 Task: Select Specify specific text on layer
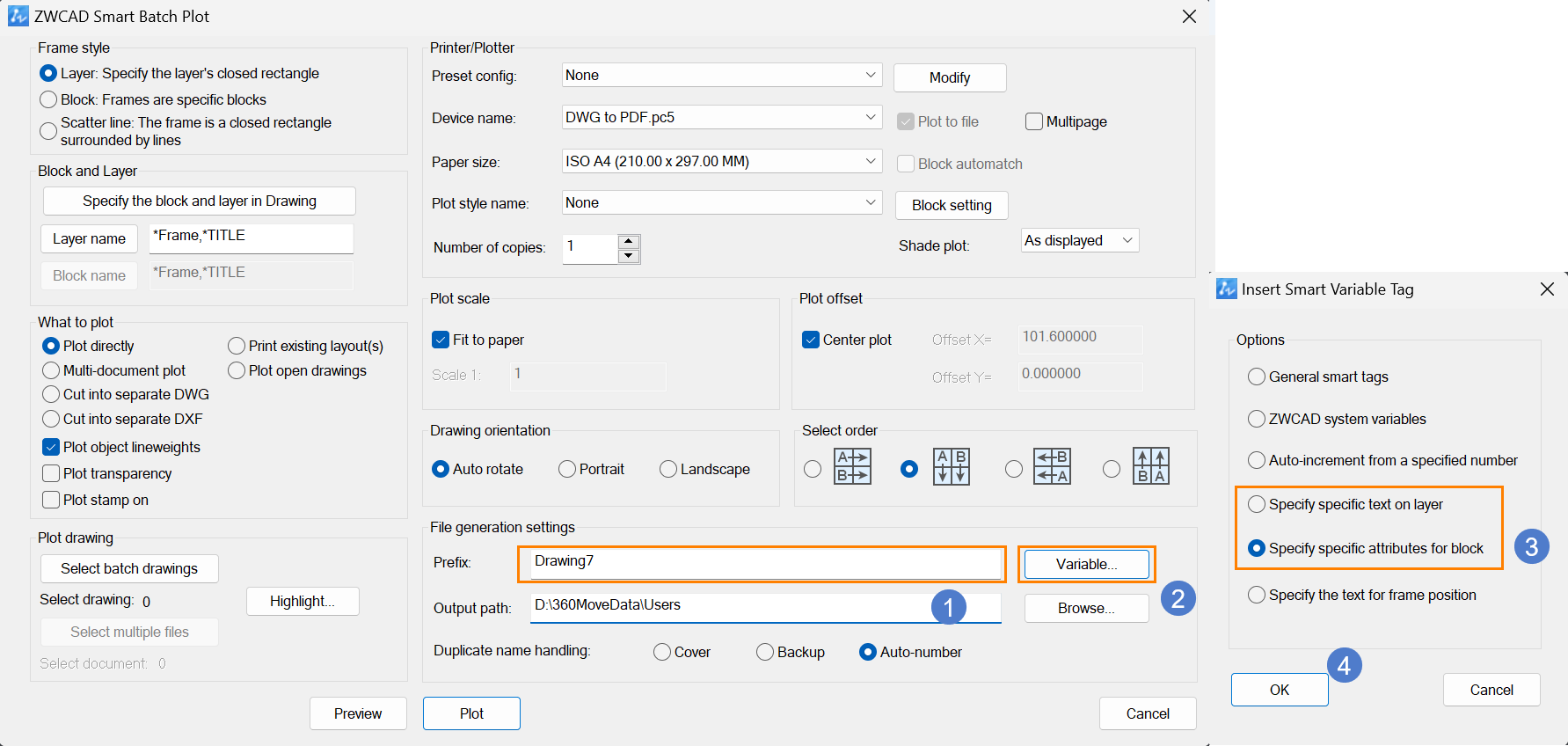[x=1257, y=504]
